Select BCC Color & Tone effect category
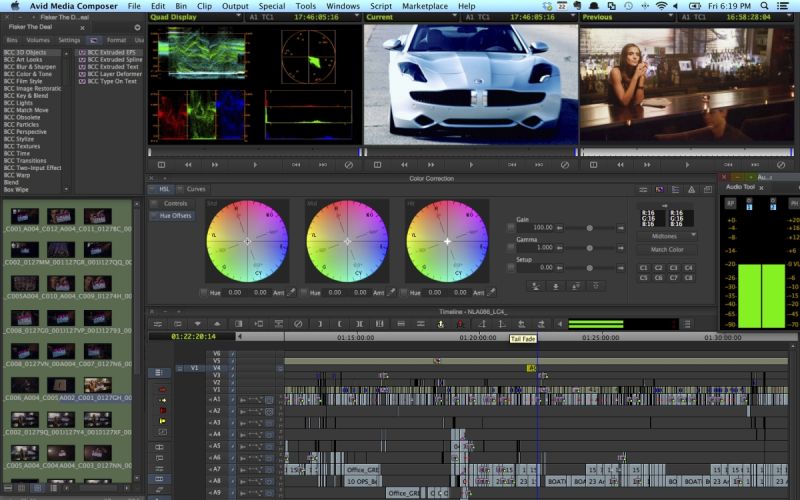This screenshot has width=800, height=500. [x=28, y=74]
